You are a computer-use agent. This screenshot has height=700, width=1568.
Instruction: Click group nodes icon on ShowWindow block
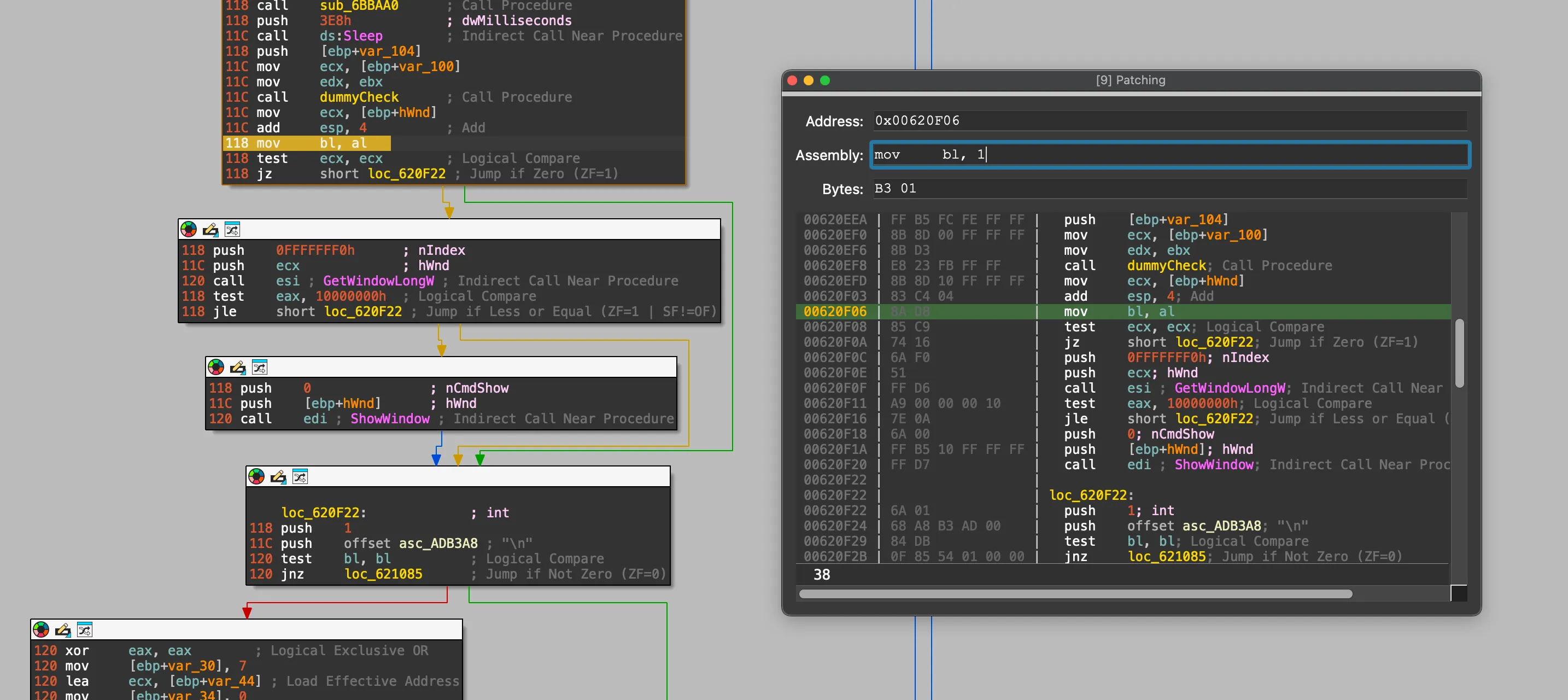tap(259, 367)
